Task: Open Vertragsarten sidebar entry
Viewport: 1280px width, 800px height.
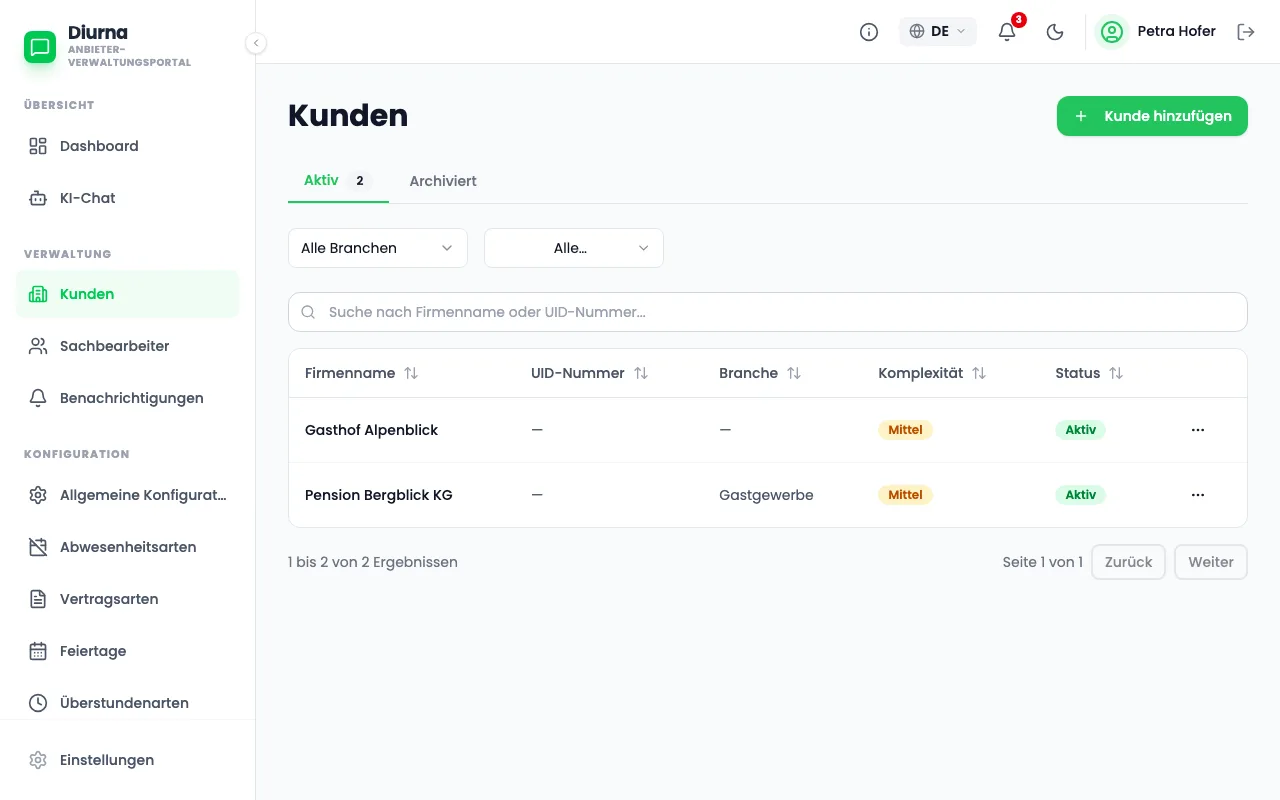Action: click(x=128, y=599)
